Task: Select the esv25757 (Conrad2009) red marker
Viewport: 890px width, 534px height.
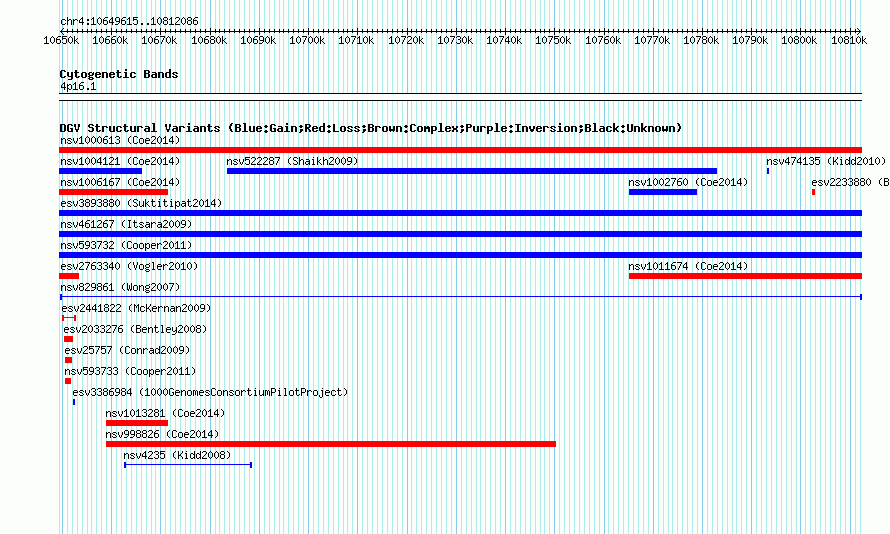Action: pos(69,360)
